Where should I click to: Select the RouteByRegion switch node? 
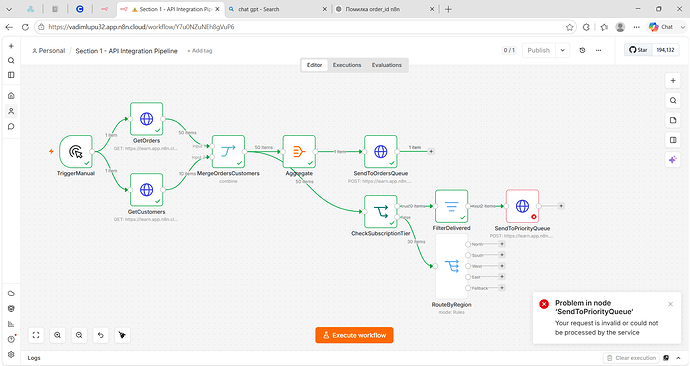tap(451, 266)
